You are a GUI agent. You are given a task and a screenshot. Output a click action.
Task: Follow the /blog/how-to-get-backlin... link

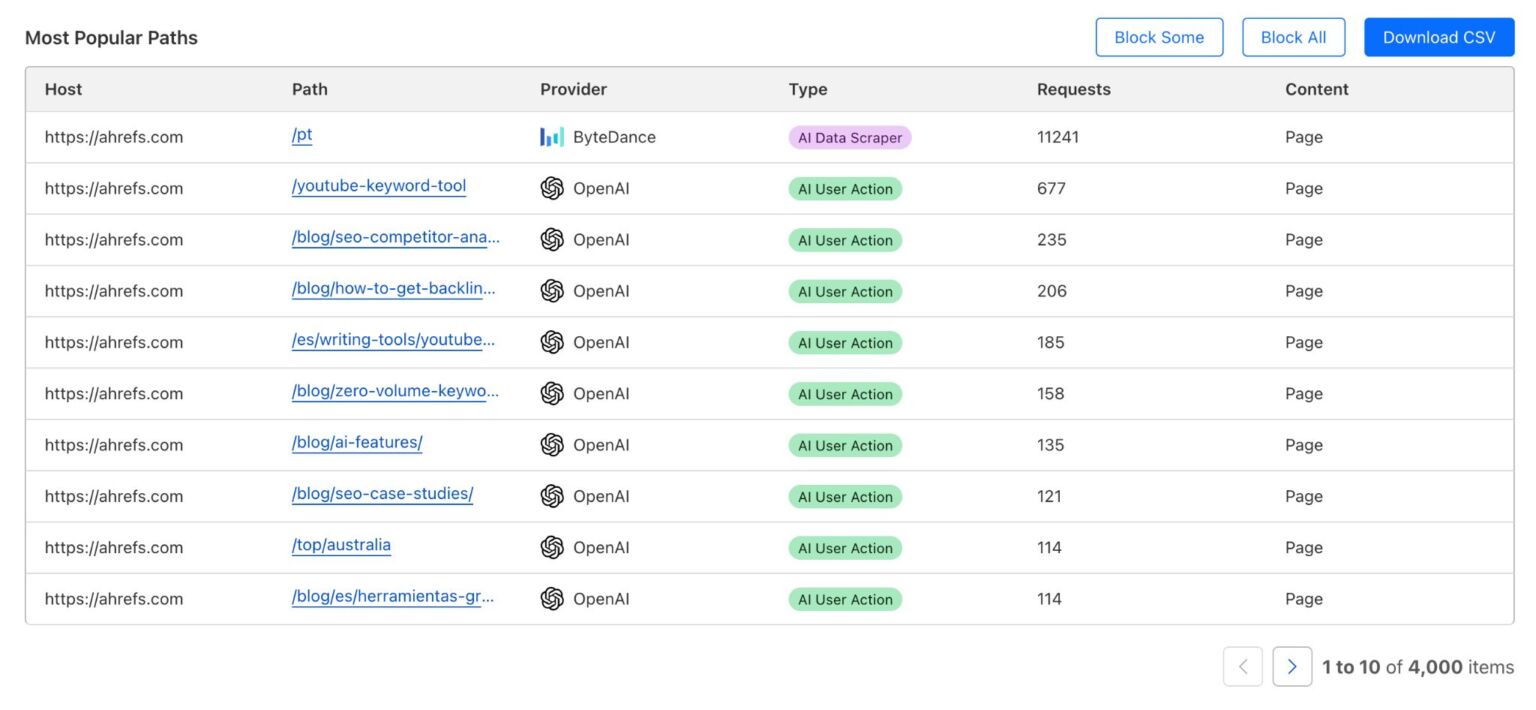[x=392, y=290]
